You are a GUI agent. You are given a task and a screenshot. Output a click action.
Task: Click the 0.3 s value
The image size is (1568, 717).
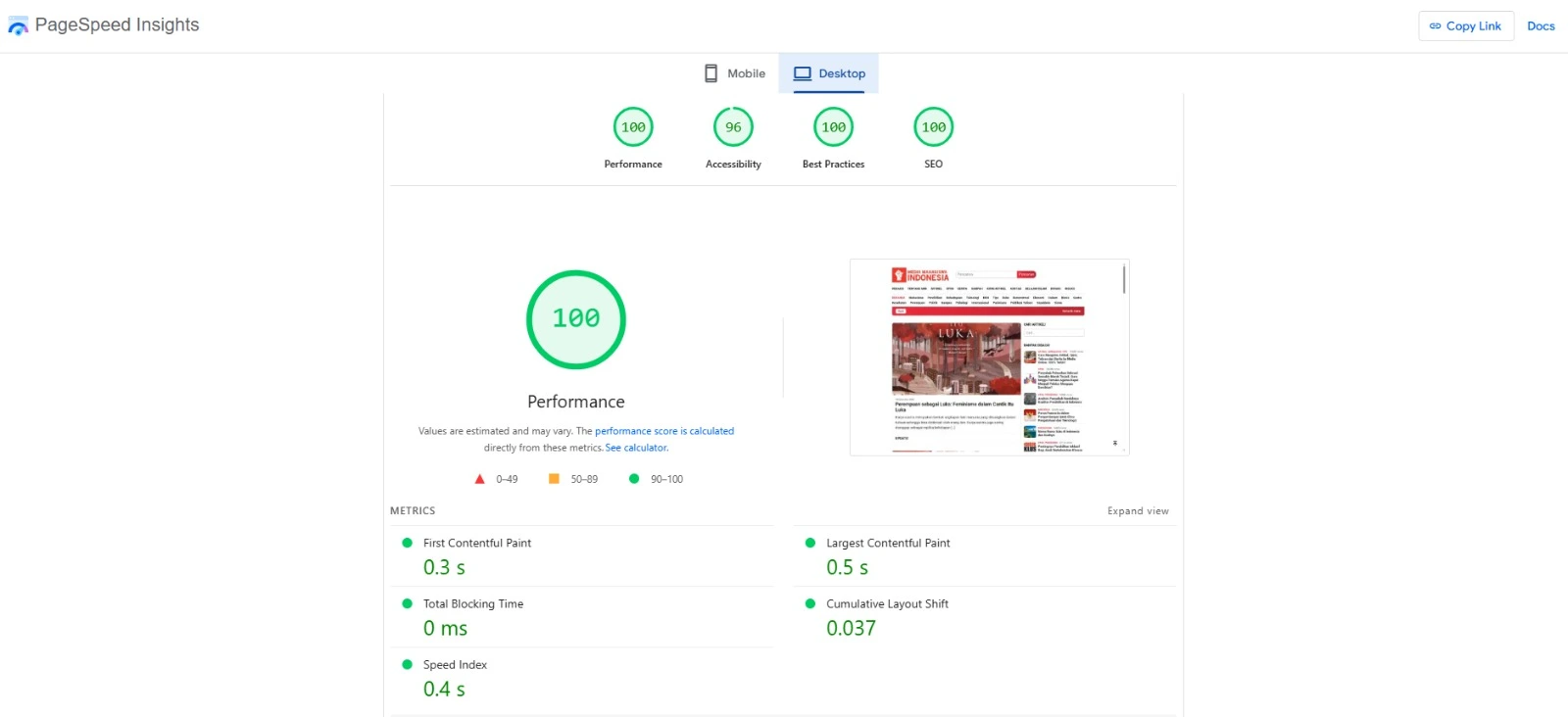coord(444,567)
